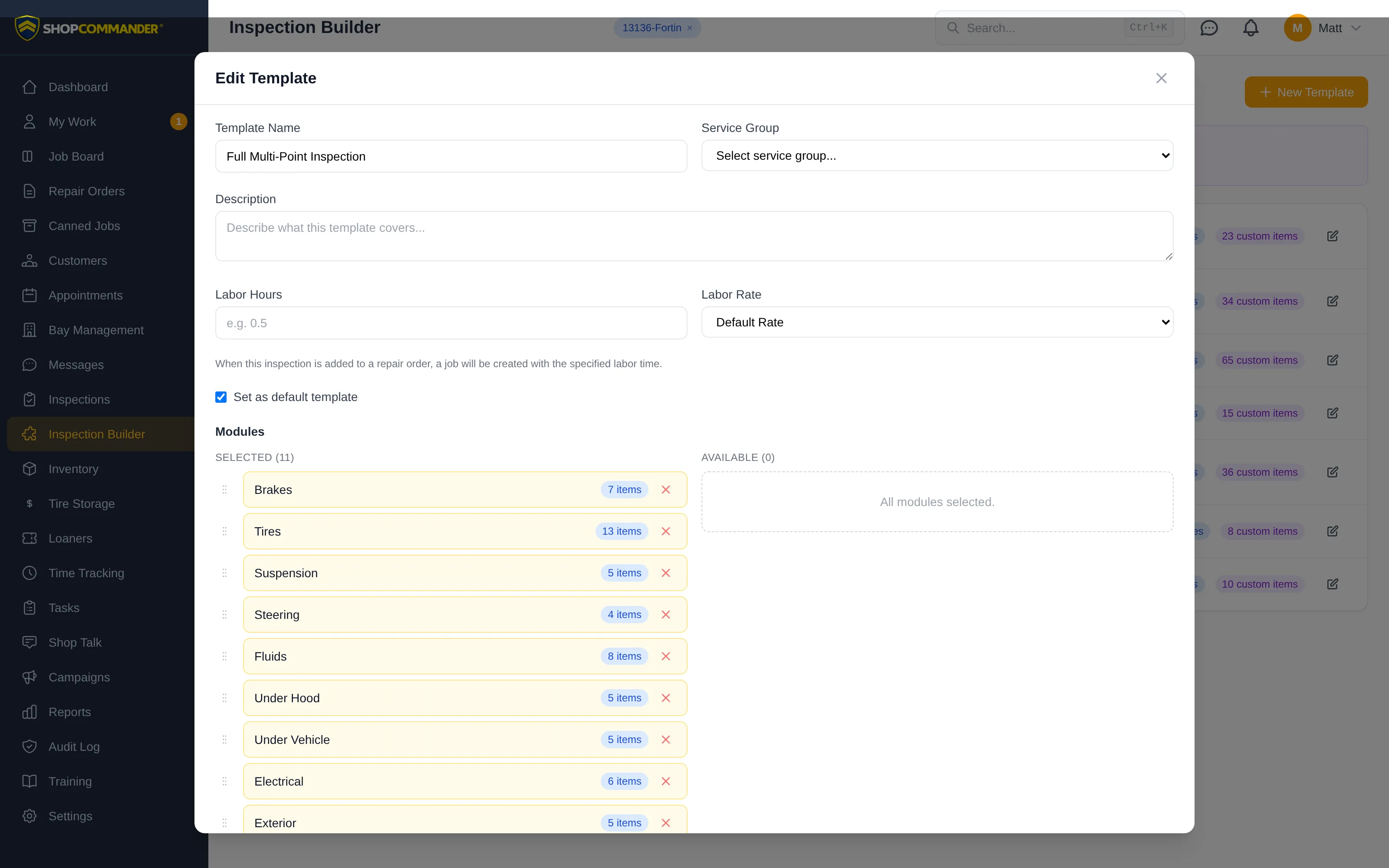Image resolution: width=1389 pixels, height=868 pixels.
Task: Grab the drag handle beside Electrical
Action: (x=224, y=781)
